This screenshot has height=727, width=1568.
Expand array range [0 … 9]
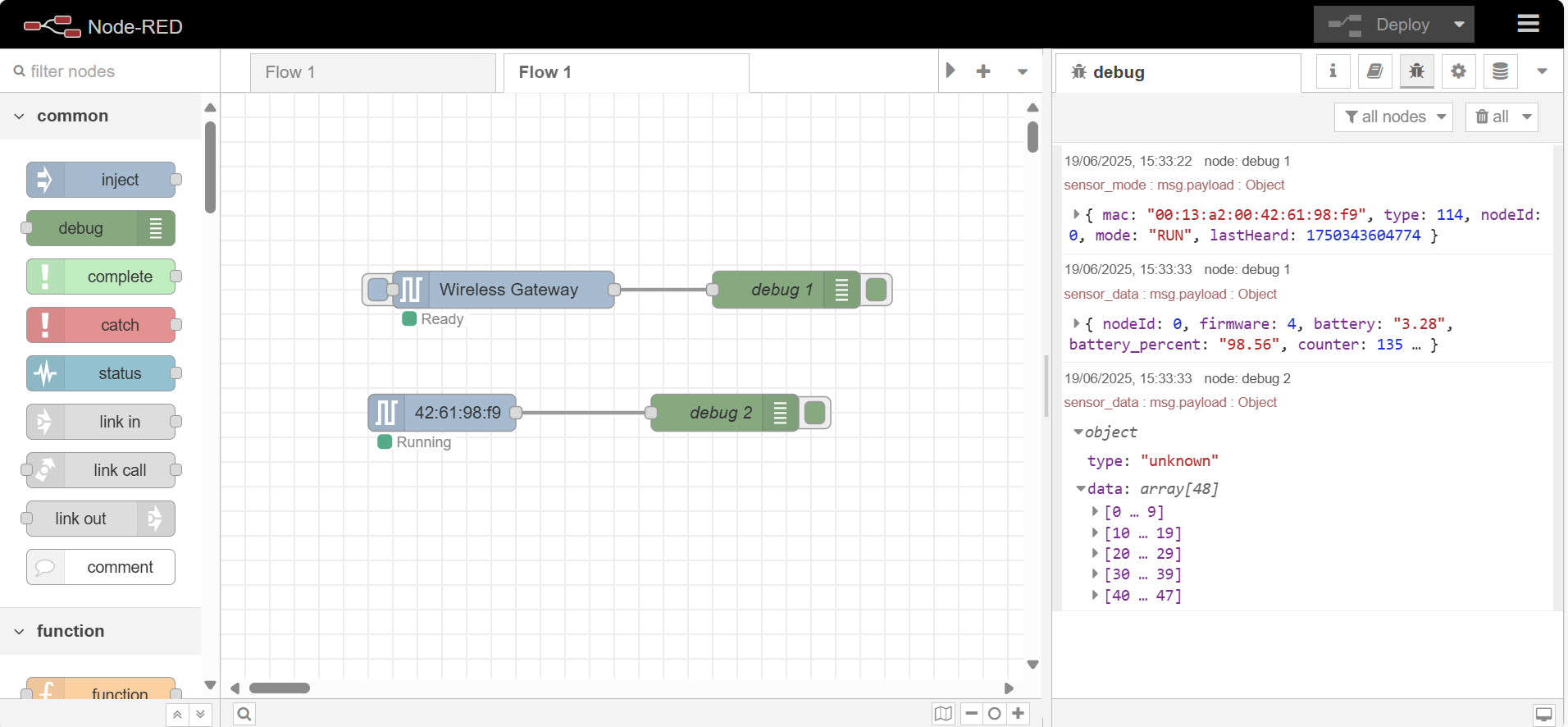pos(1095,511)
